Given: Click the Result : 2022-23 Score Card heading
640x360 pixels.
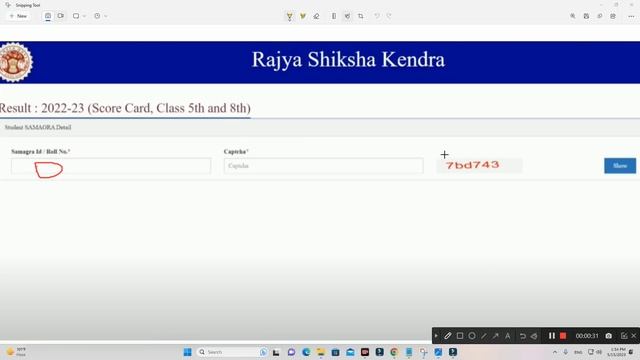Looking at the screenshot, I should point(125,108).
